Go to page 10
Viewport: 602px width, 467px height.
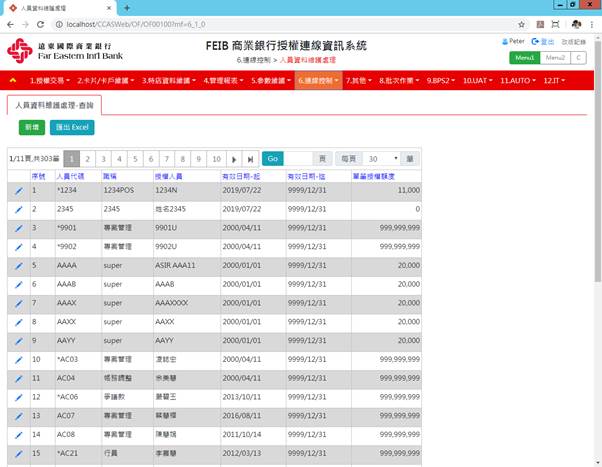coord(217,159)
